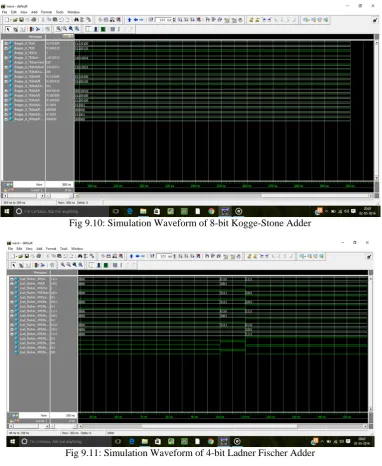Click Save icon in Ladner Fischer toolbar
382x466 pixels.
[x=27, y=256]
